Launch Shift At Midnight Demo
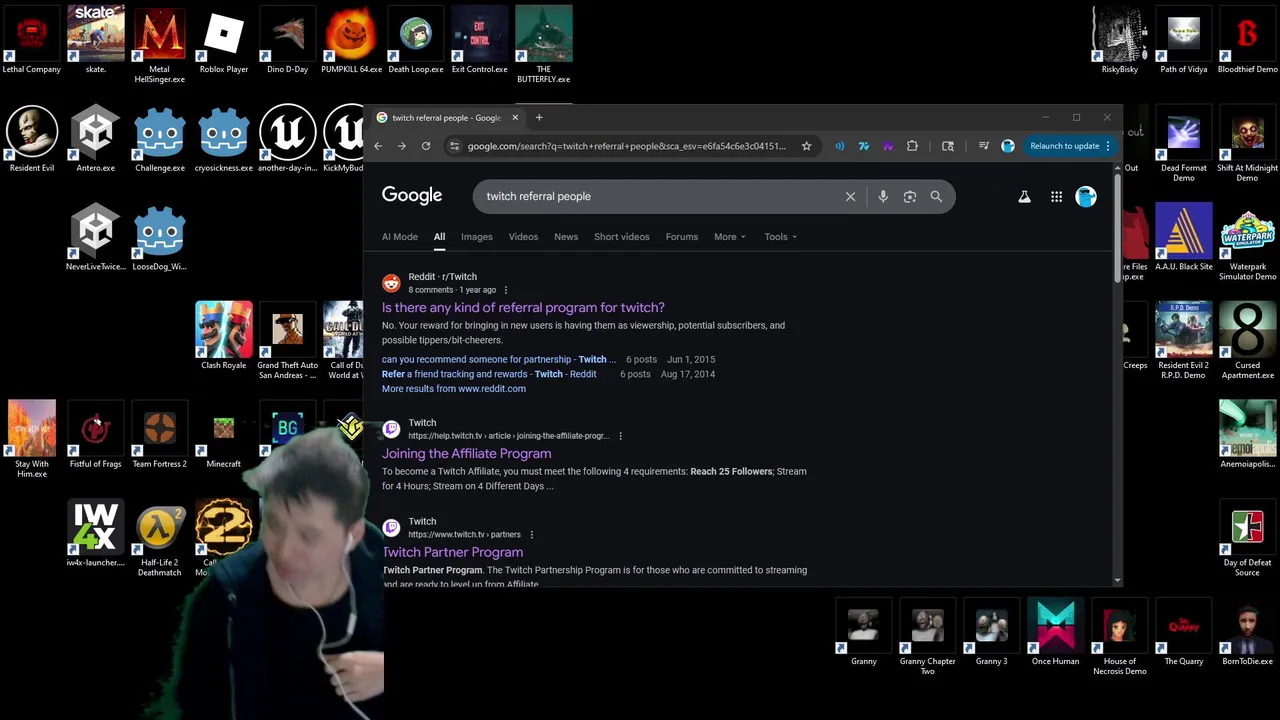1280x720 pixels. click(1248, 143)
